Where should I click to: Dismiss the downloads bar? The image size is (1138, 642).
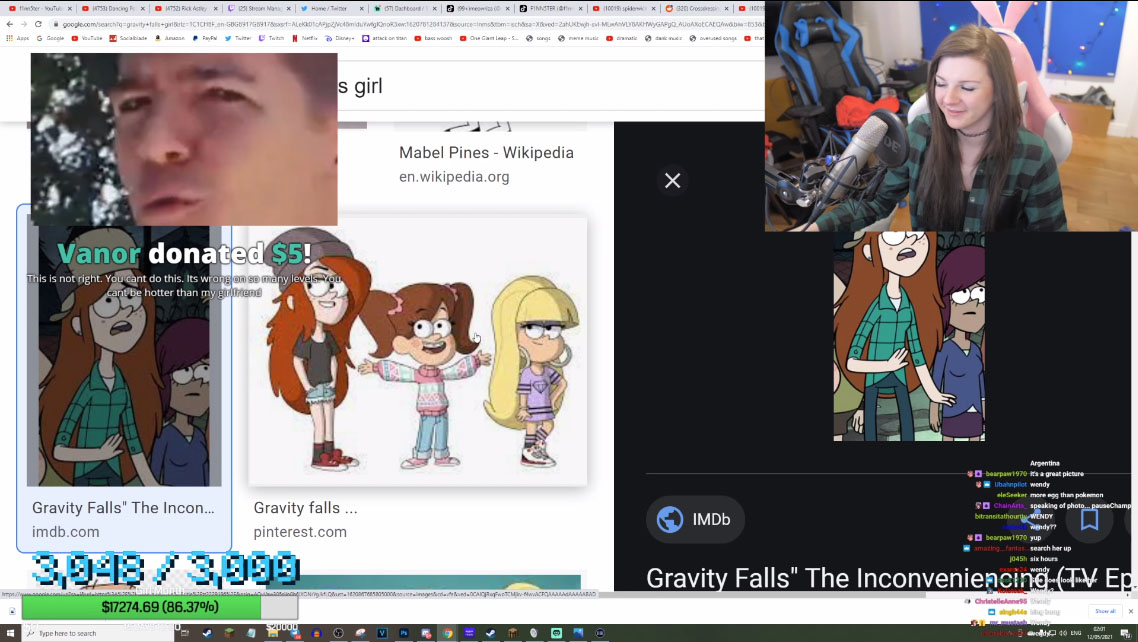(x=1130, y=611)
